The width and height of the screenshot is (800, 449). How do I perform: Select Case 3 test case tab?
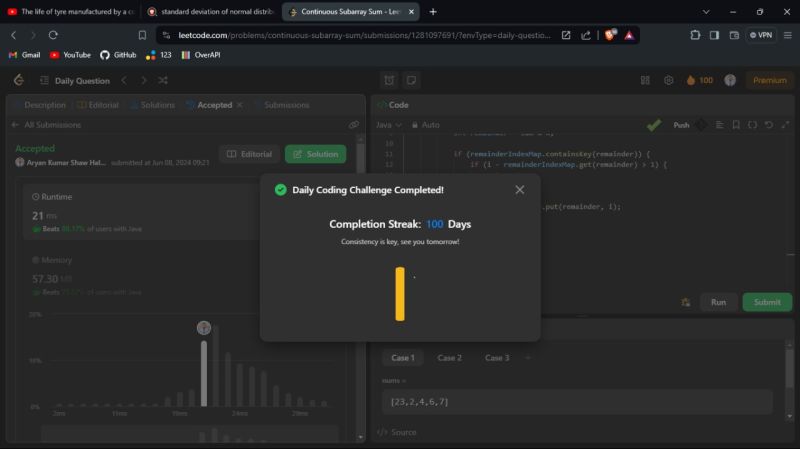point(497,358)
